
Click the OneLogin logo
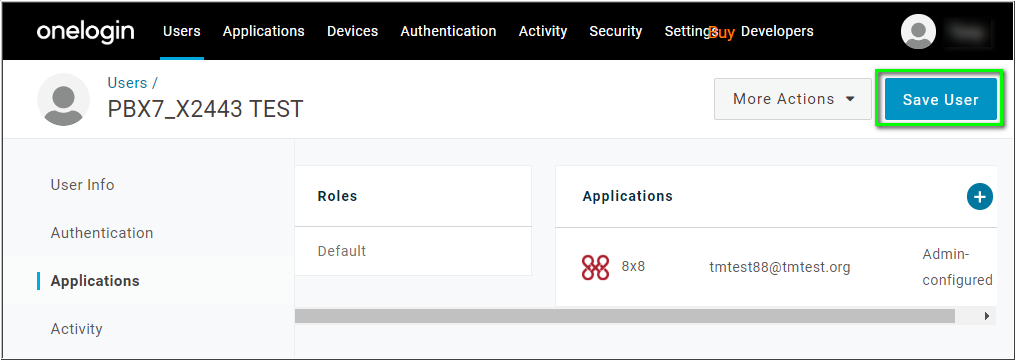(x=85, y=31)
